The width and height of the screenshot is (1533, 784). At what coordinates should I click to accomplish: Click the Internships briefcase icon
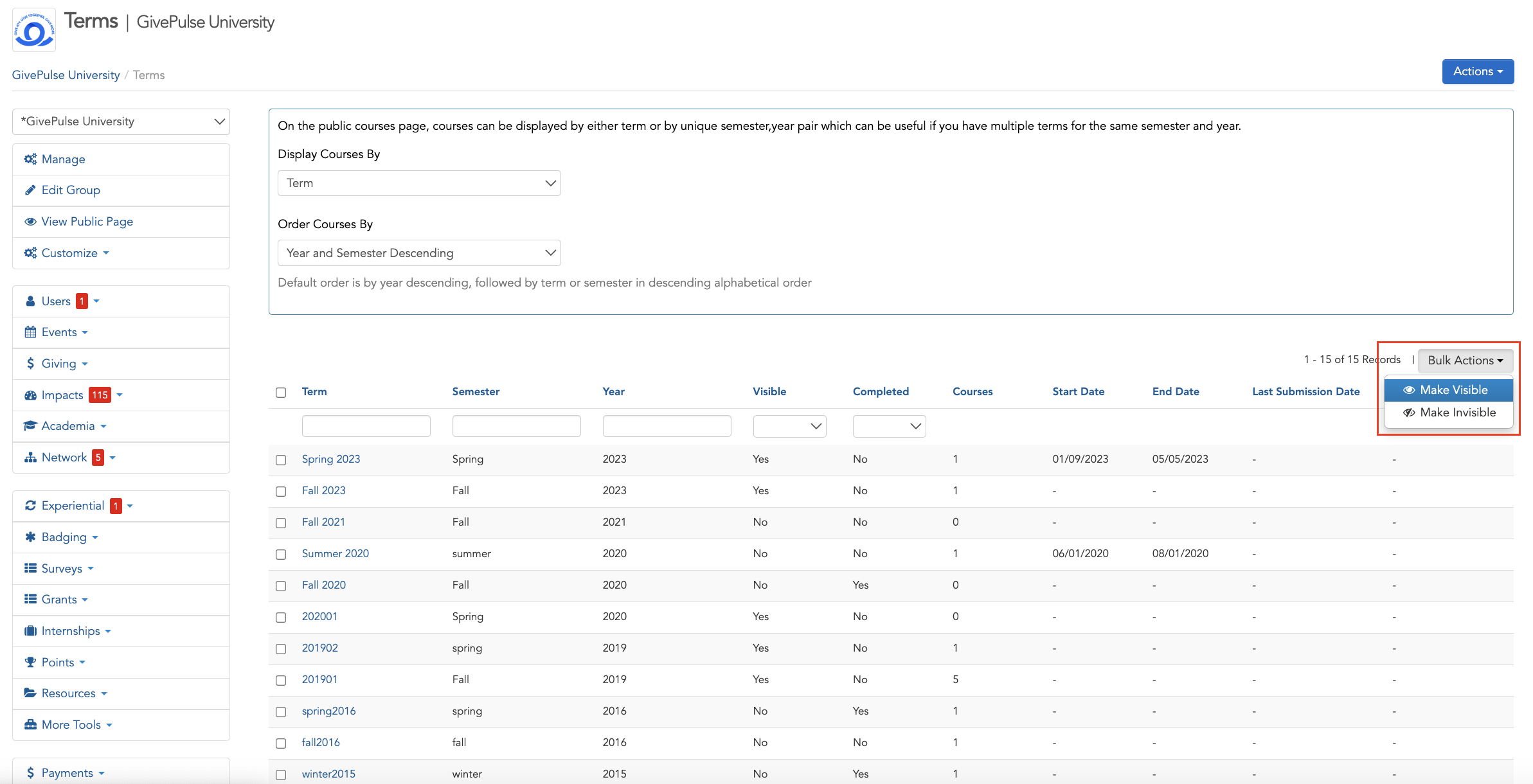coord(30,631)
